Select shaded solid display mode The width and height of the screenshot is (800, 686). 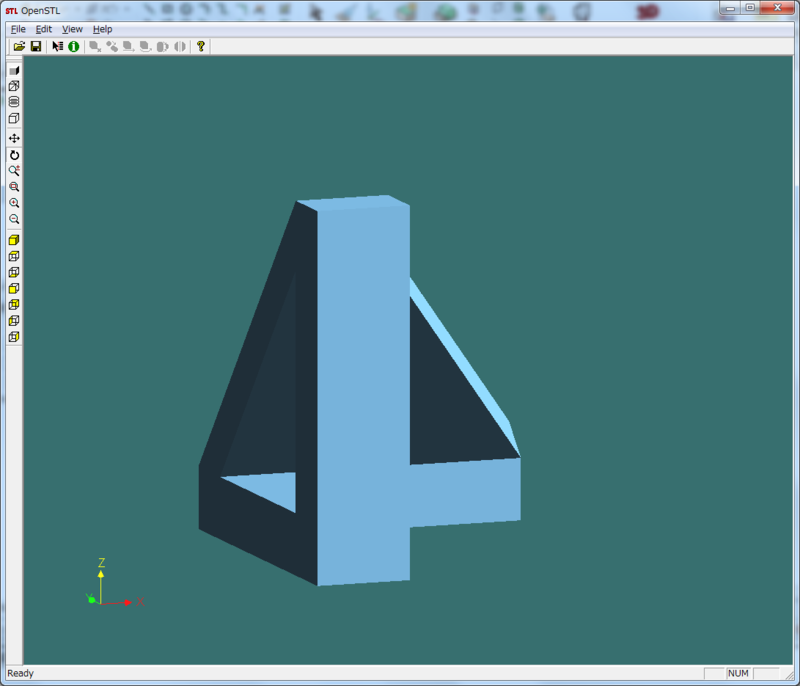pyautogui.click(x=14, y=70)
